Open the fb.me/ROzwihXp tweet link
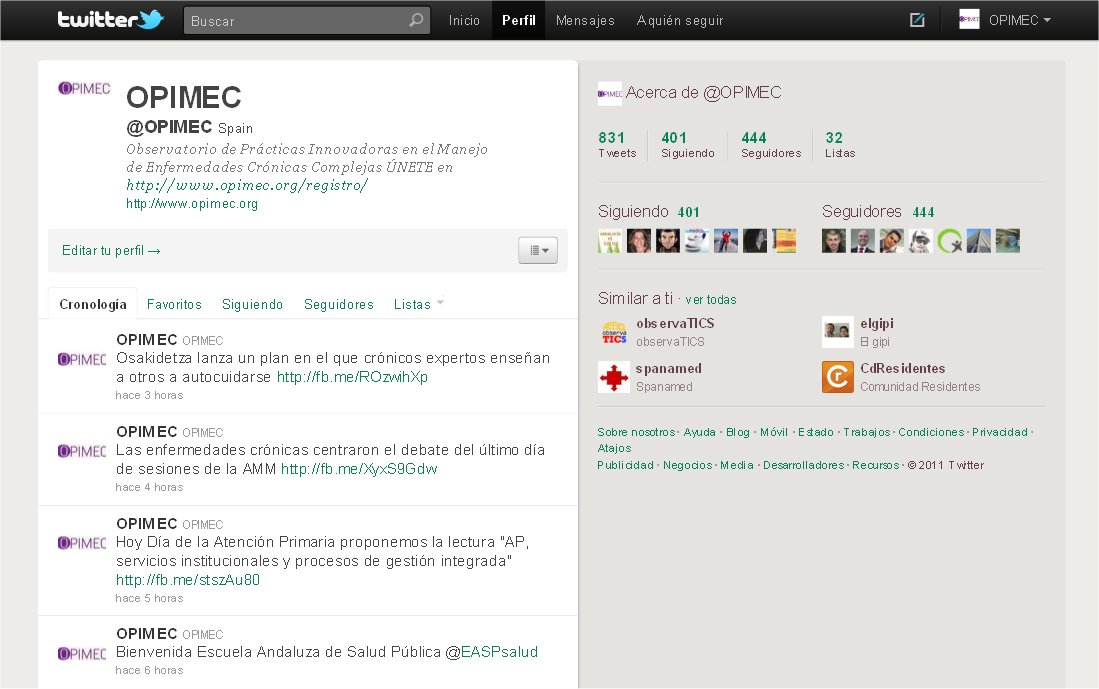 352,377
